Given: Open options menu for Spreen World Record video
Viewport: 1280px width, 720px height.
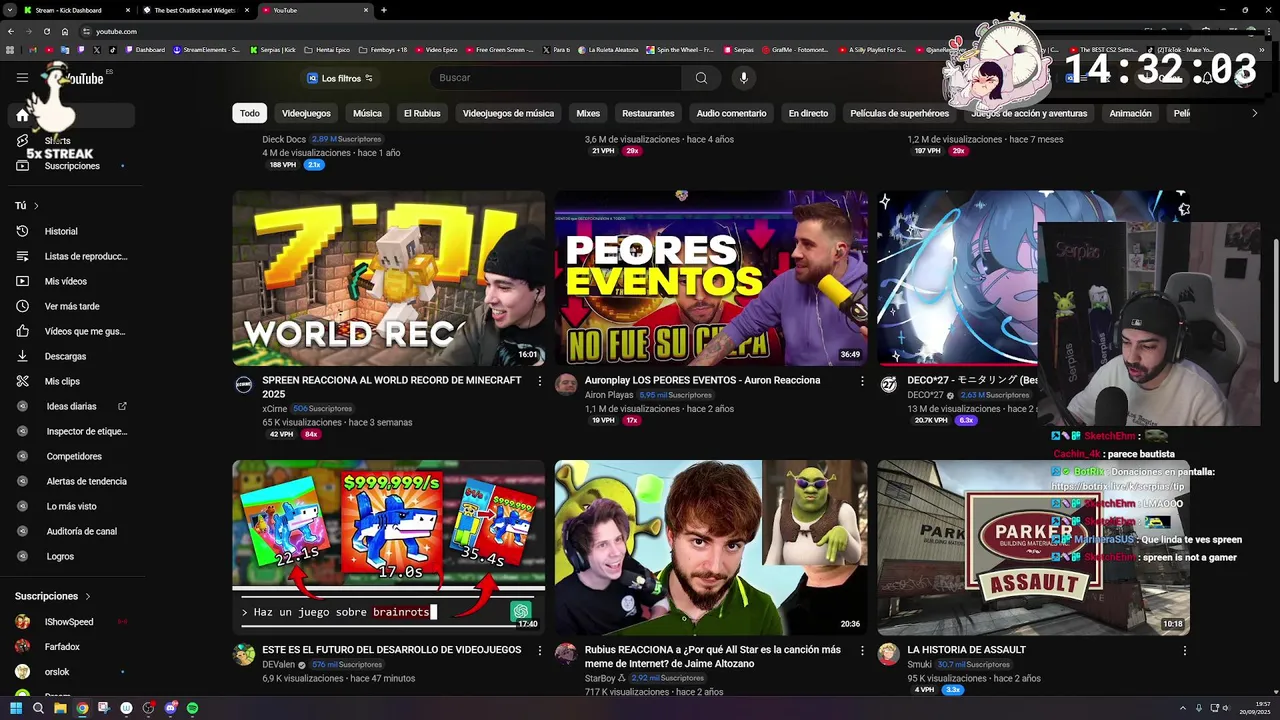Looking at the screenshot, I should point(540,381).
